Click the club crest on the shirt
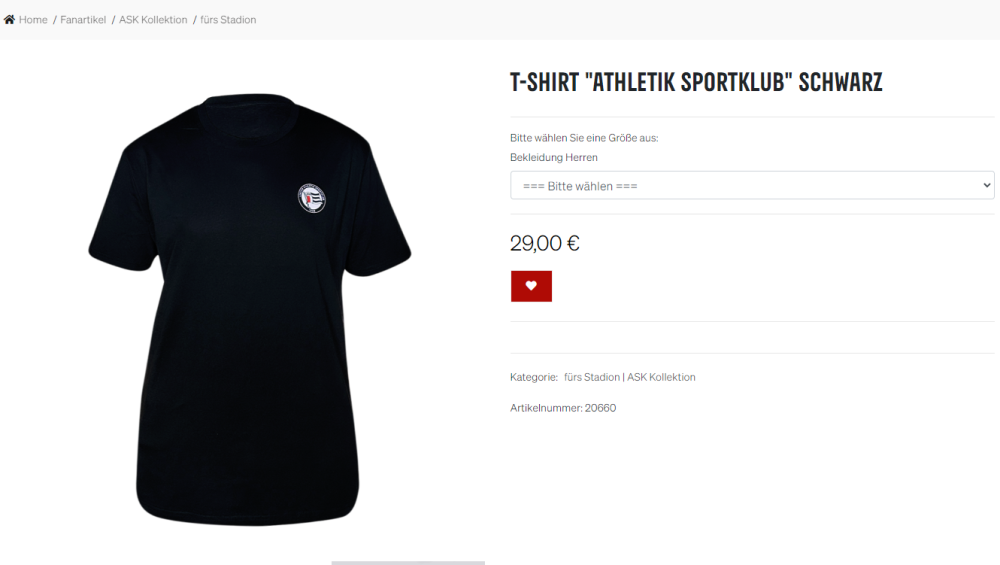This screenshot has width=1000, height=565. [312, 198]
